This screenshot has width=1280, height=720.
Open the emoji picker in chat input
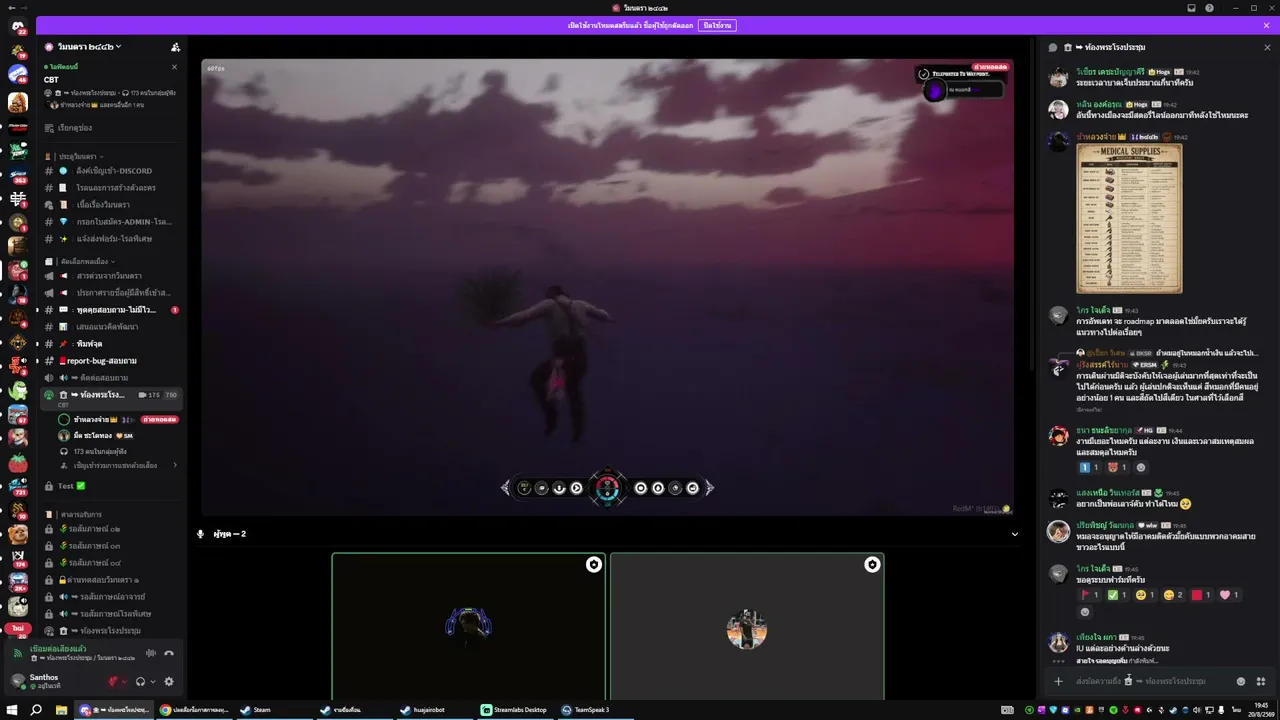1241,681
